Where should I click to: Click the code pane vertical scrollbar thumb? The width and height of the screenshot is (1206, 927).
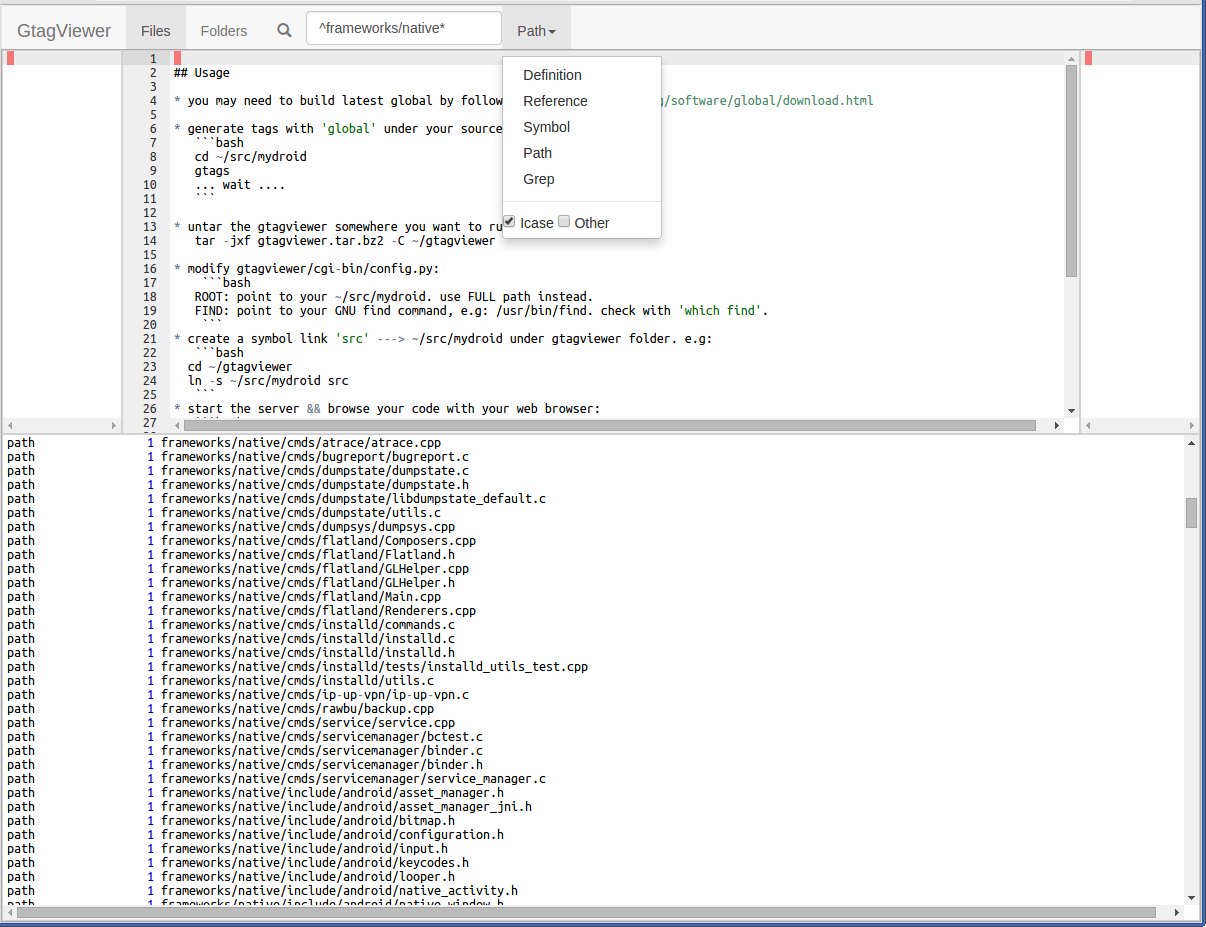[x=1071, y=171]
